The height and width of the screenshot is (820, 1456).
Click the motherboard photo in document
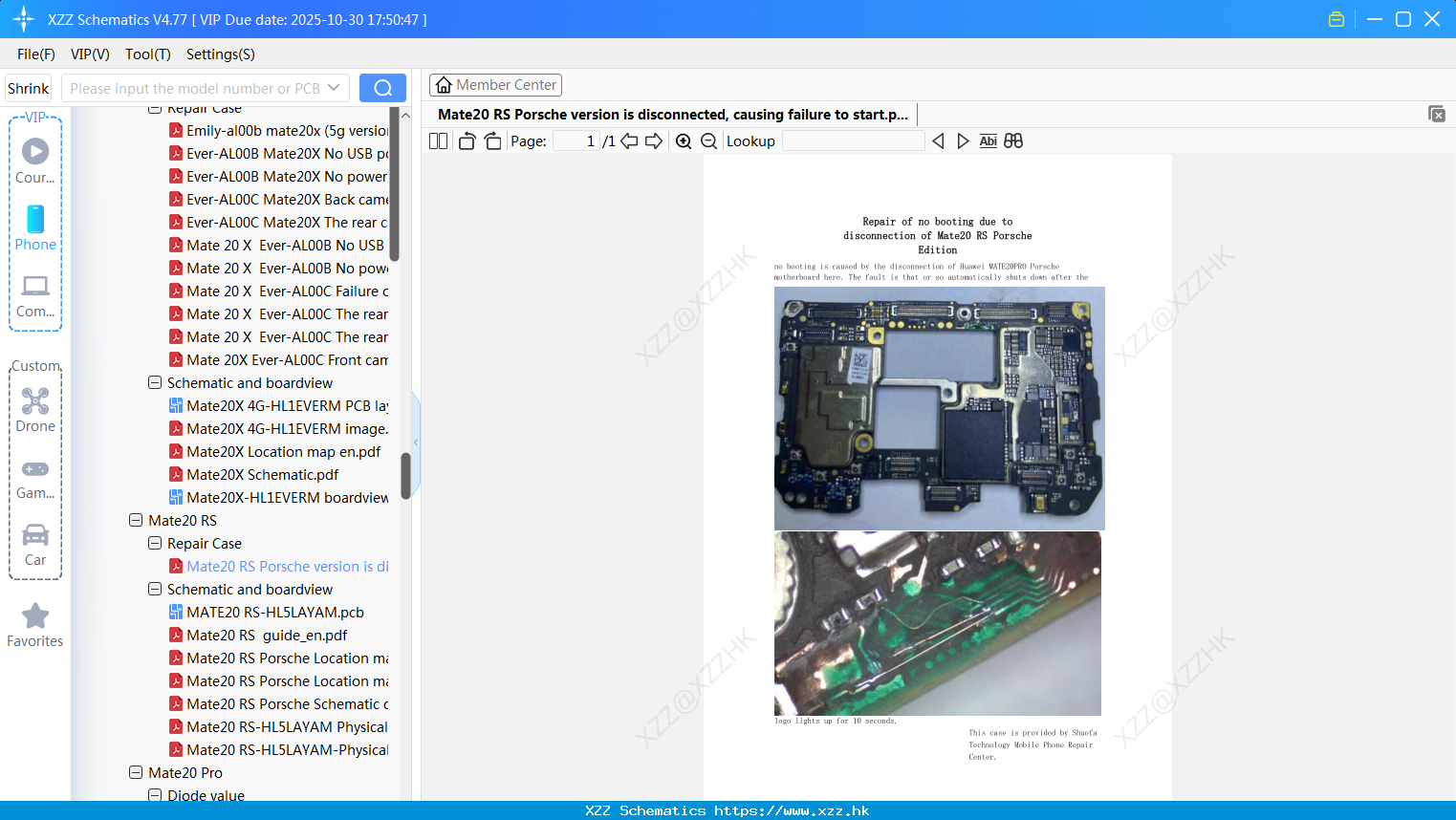939,408
